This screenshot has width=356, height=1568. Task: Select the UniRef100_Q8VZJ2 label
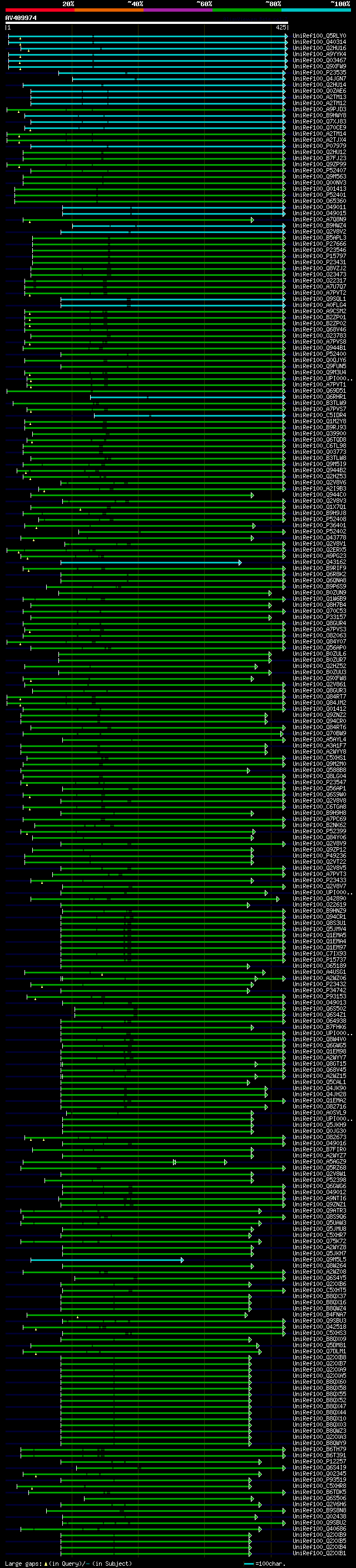[319, 269]
